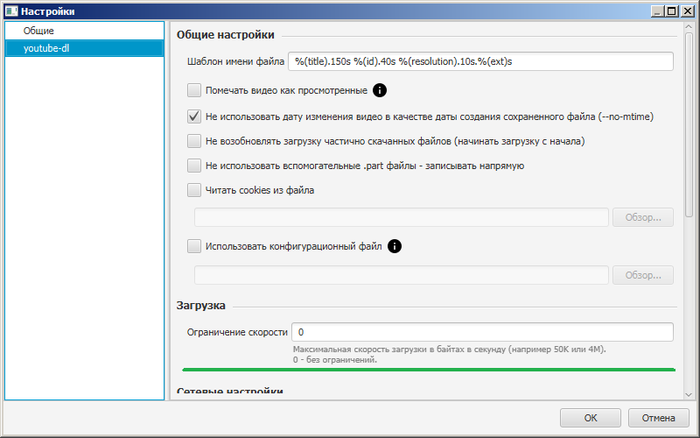
Task: Click the scrollbar down arrow
Action: (688, 395)
